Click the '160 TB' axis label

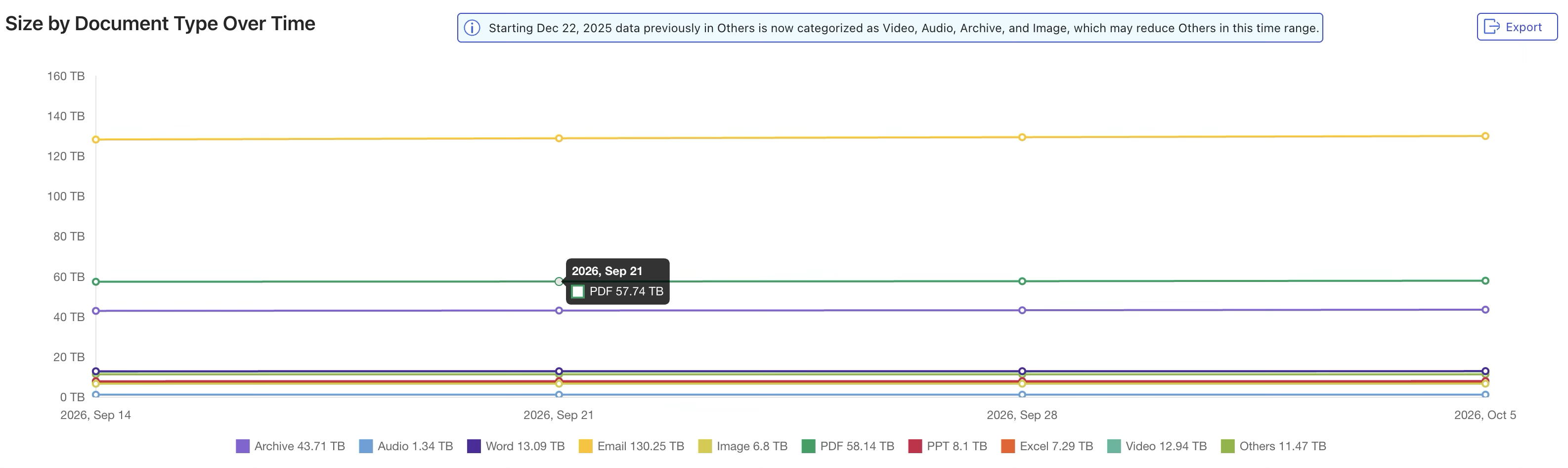click(x=66, y=76)
